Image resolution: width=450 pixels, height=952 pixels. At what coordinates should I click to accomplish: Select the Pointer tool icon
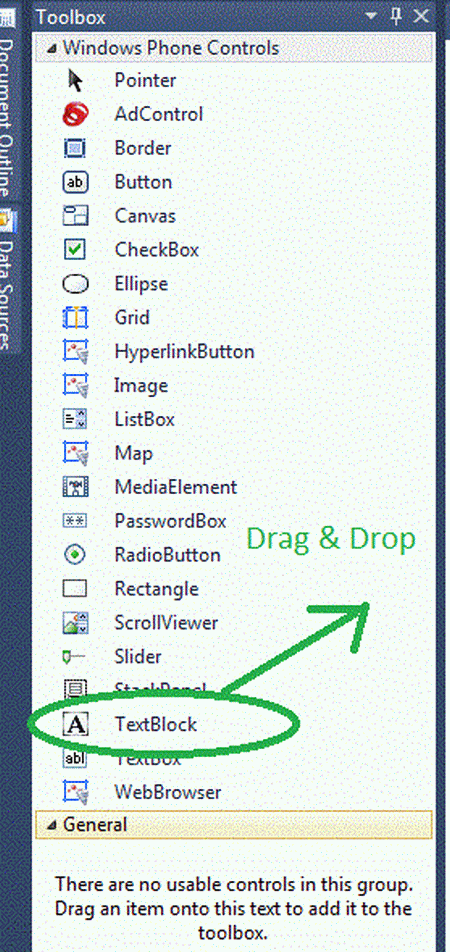(75, 80)
